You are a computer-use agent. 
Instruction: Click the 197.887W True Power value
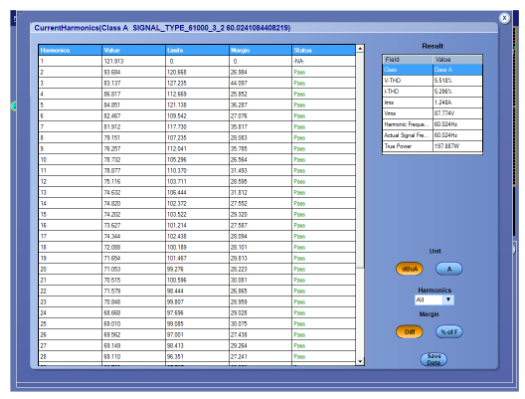pos(447,146)
